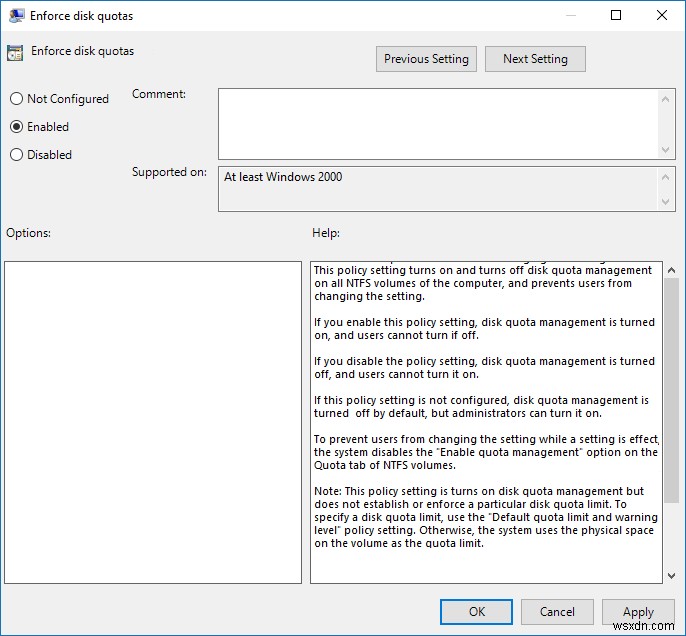Image resolution: width=686 pixels, height=636 pixels.
Task: Click the Help pane scrollbar thumb
Action: 672,390
